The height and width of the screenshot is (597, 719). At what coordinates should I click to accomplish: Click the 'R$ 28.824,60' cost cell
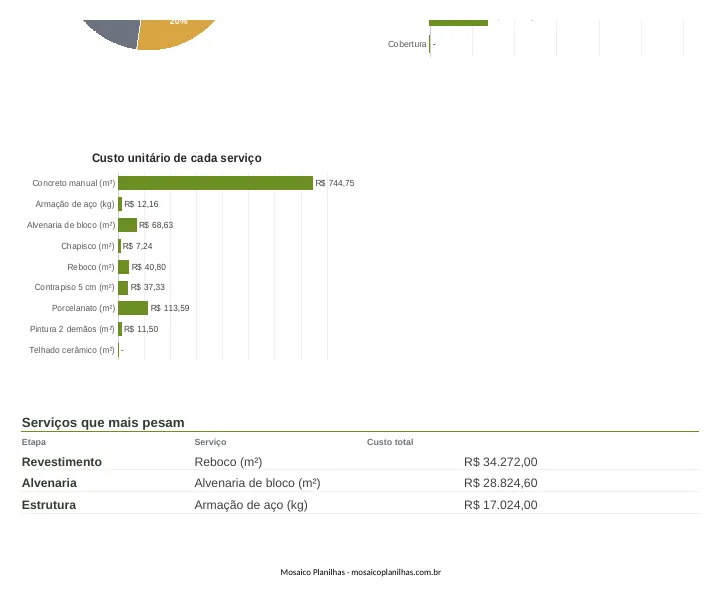pyautogui.click(x=501, y=483)
